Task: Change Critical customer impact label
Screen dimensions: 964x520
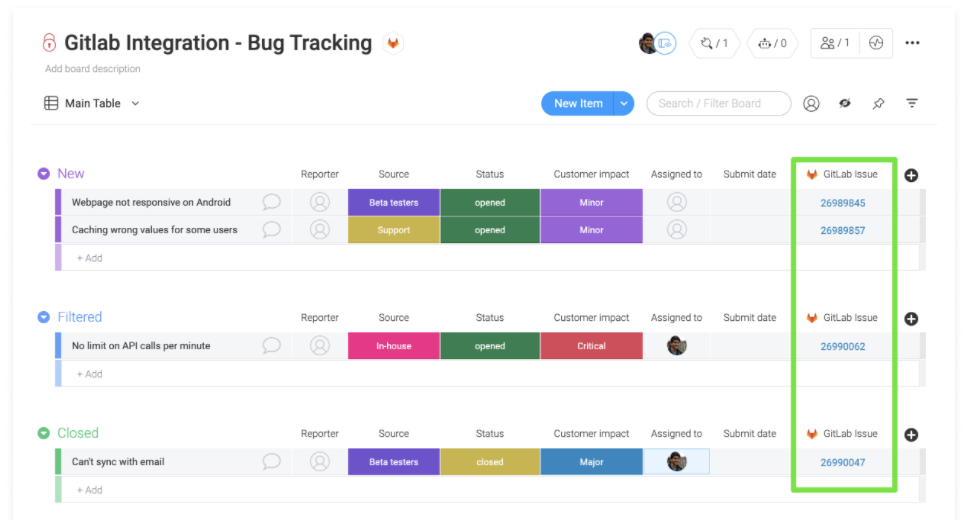Action: point(591,345)
